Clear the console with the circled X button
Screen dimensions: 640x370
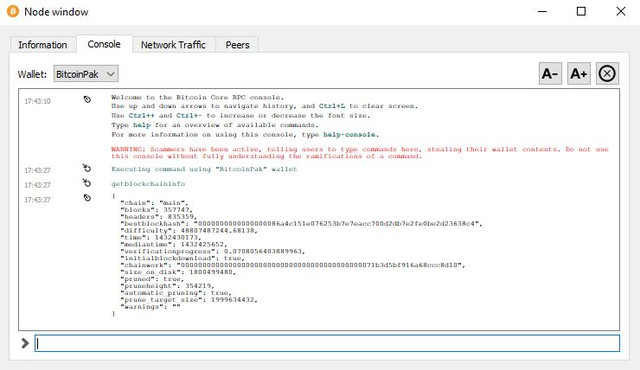607,74
